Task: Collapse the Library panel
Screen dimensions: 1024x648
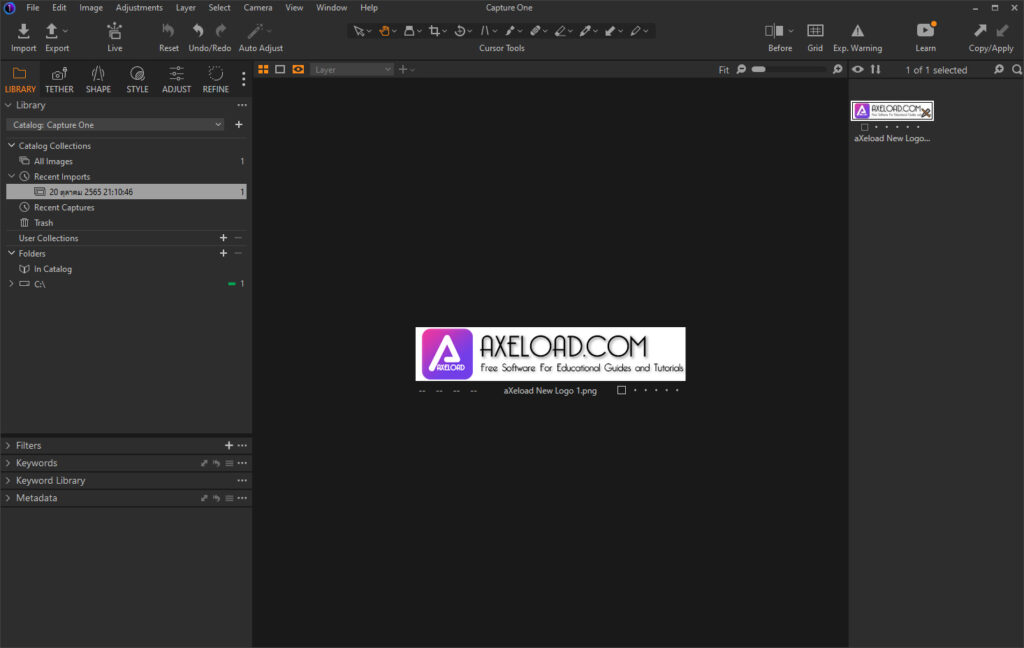Action: point(8,105)
